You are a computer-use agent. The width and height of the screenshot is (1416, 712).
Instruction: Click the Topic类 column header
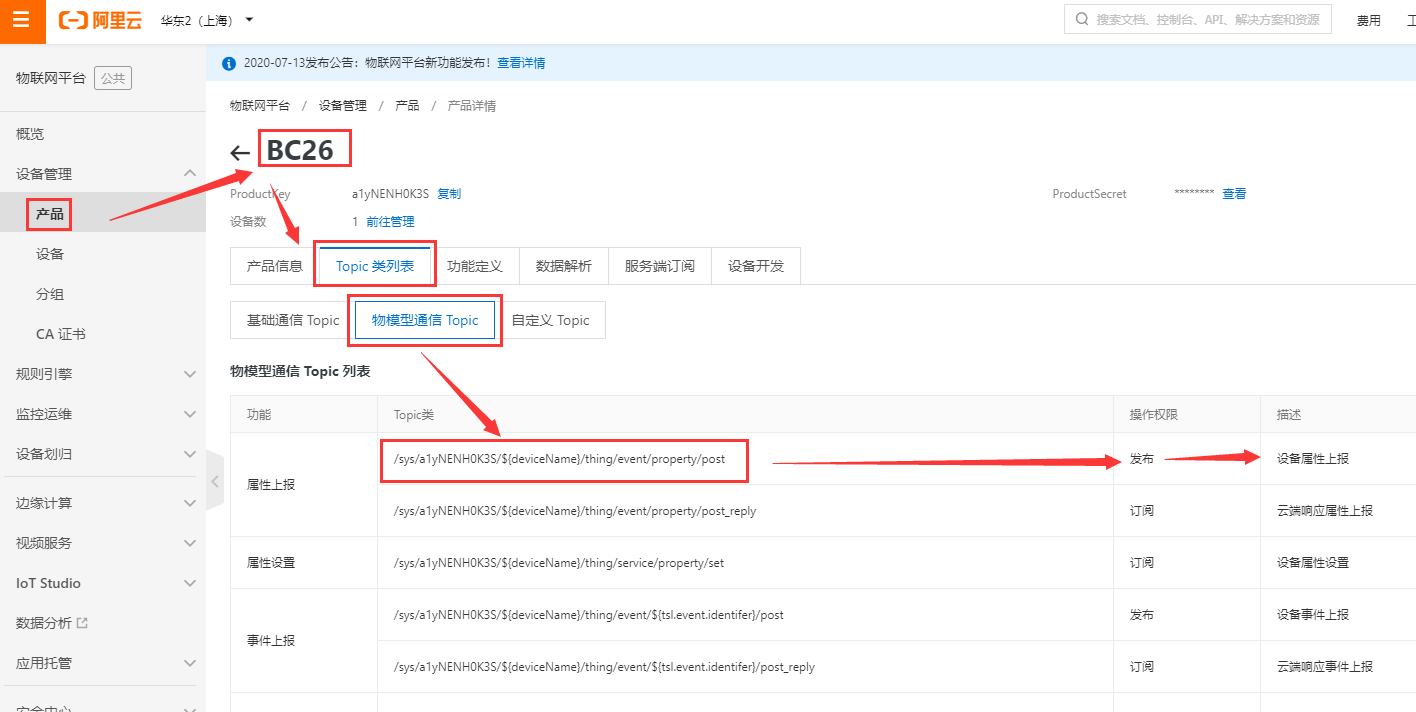click(x=746, y=414)
